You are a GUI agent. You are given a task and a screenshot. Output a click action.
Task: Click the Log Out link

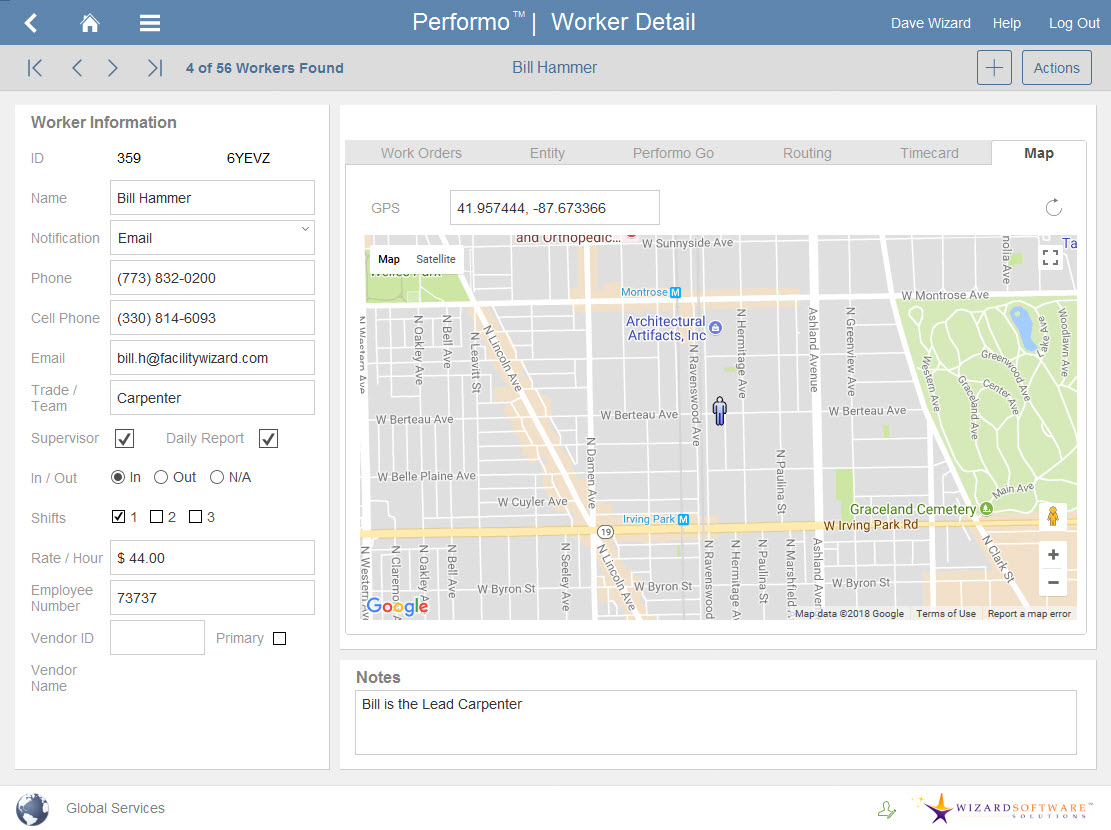[1073, 23]
